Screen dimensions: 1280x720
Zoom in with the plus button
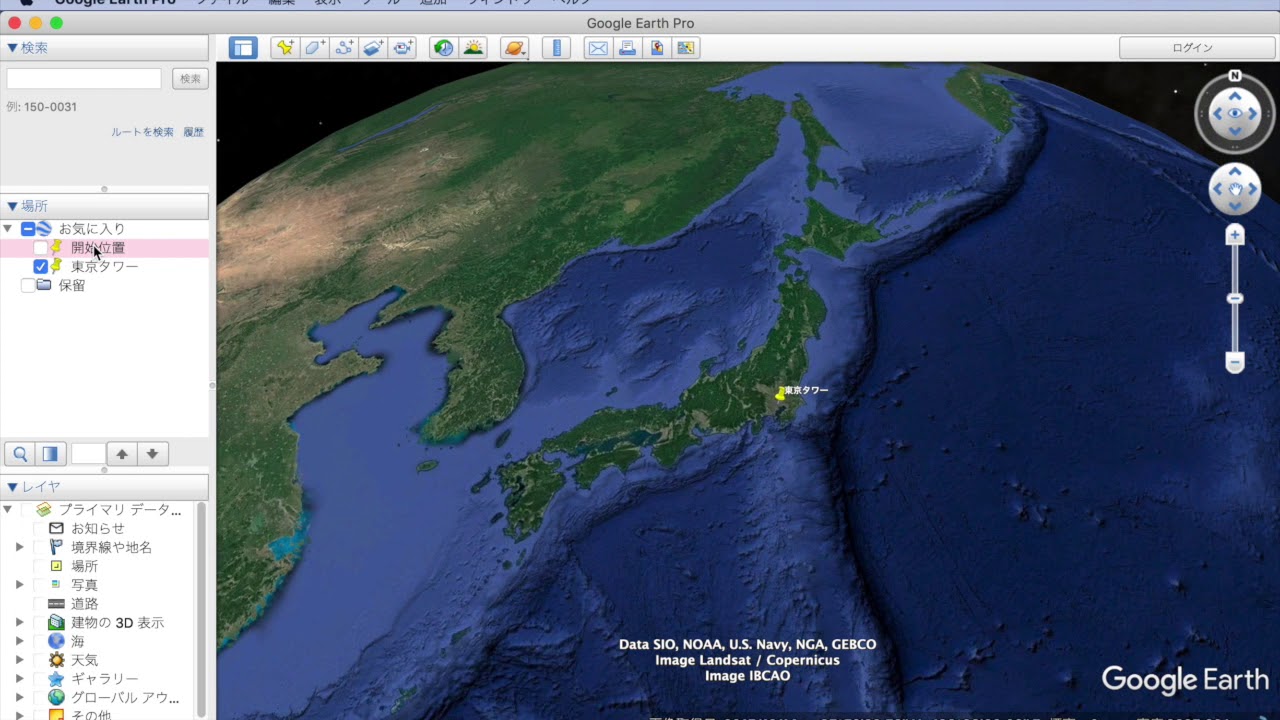pos(1235,235)
